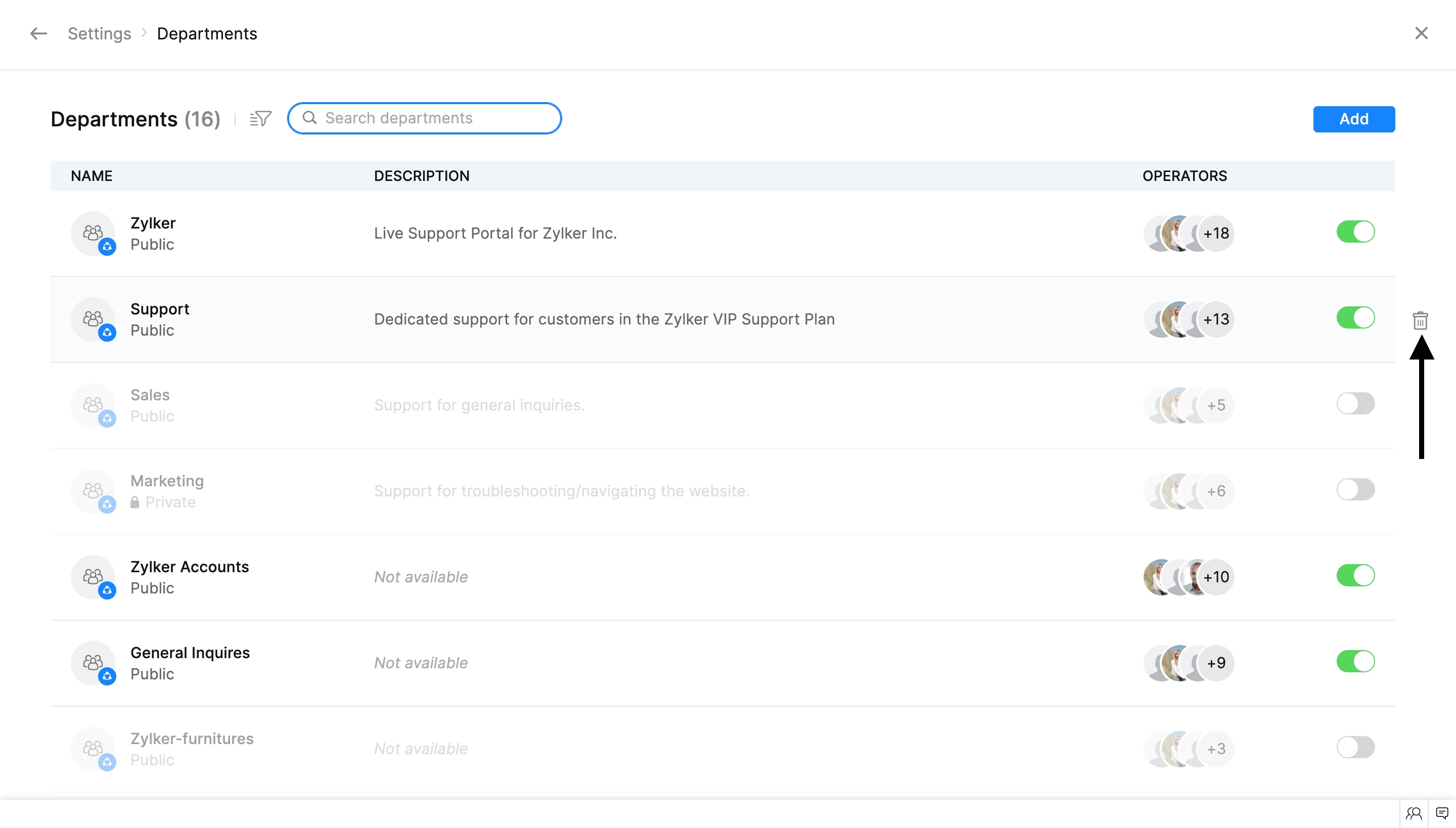Open the chat icon in bottom bar
The image size is (1456, 828).
click(1442, 813)
